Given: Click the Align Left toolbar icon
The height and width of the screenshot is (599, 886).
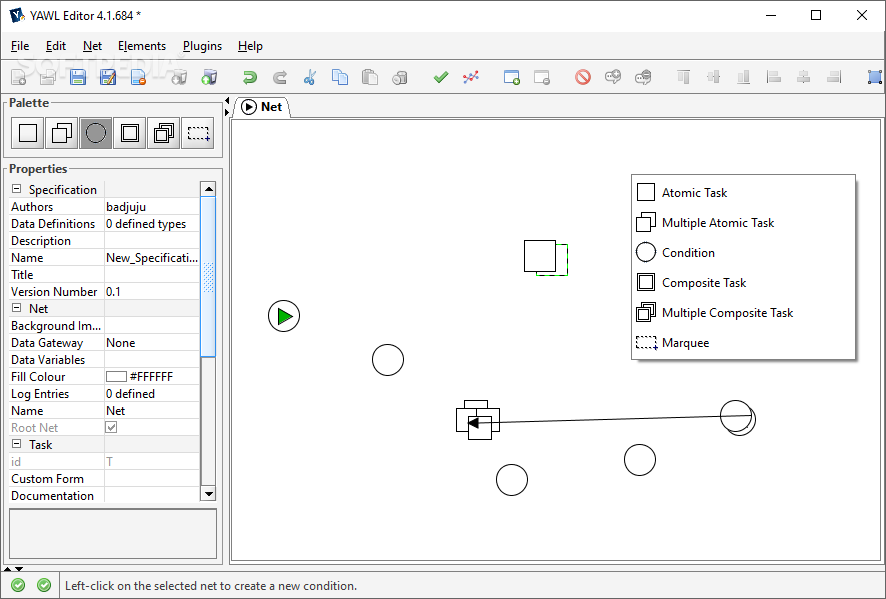Looking at the screenshot, I should coord(774,77).
